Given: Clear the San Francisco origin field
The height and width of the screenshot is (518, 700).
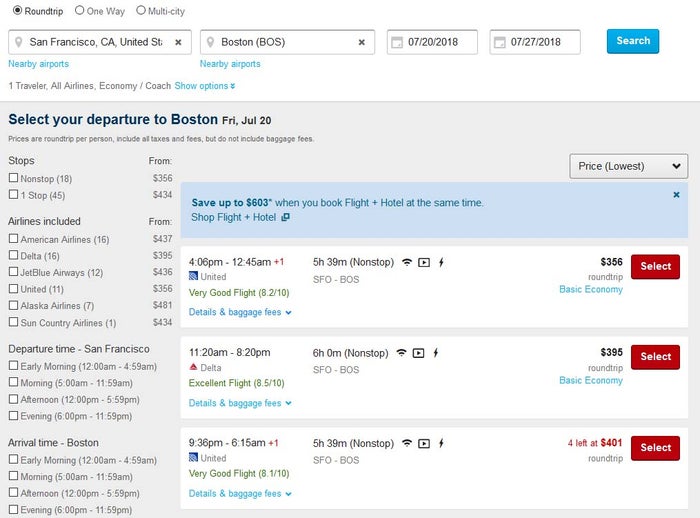Looking at the screenshot, I should click(178, 42).
